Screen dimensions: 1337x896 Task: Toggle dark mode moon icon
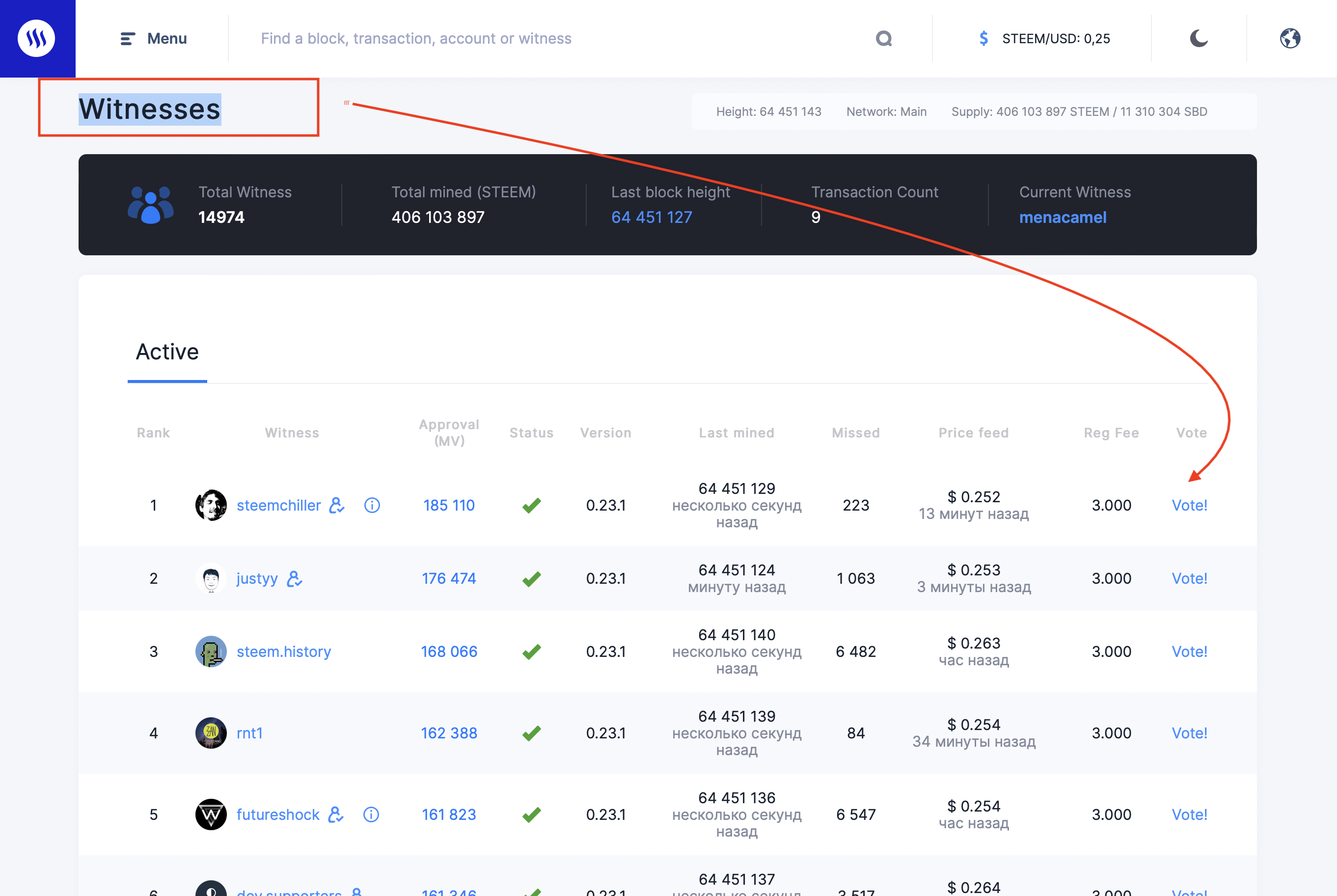[x=1198, y=38]
